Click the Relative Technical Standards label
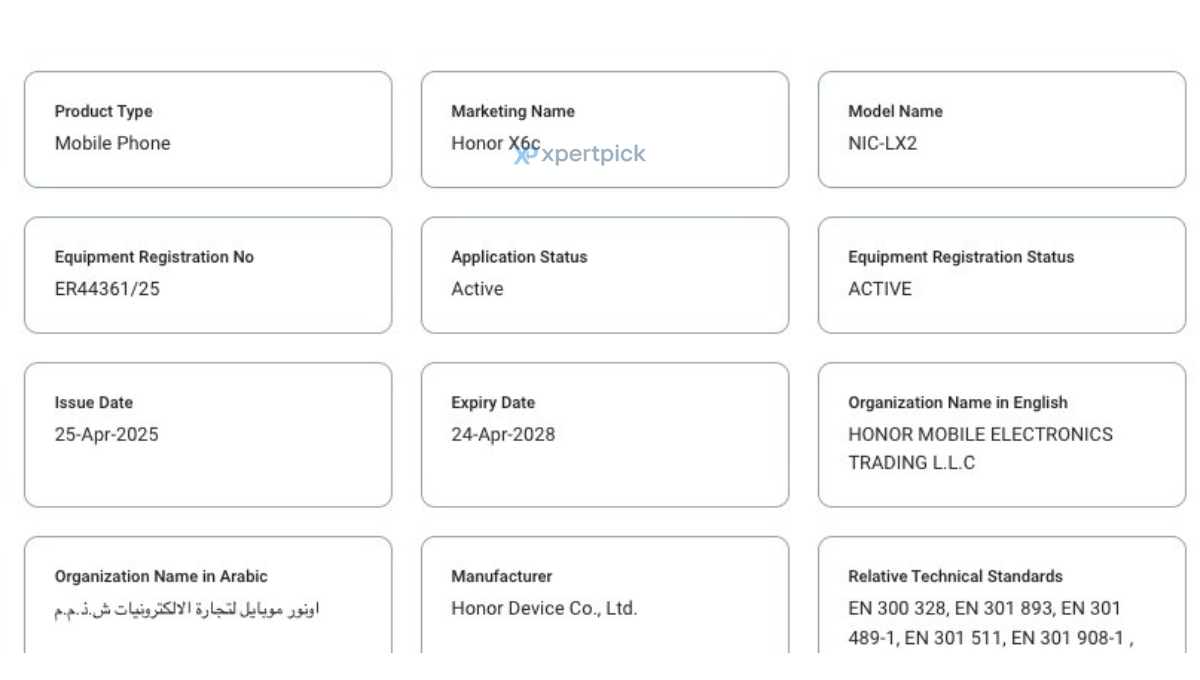This screenshot has width=1200, height=680. click(955, 577)
